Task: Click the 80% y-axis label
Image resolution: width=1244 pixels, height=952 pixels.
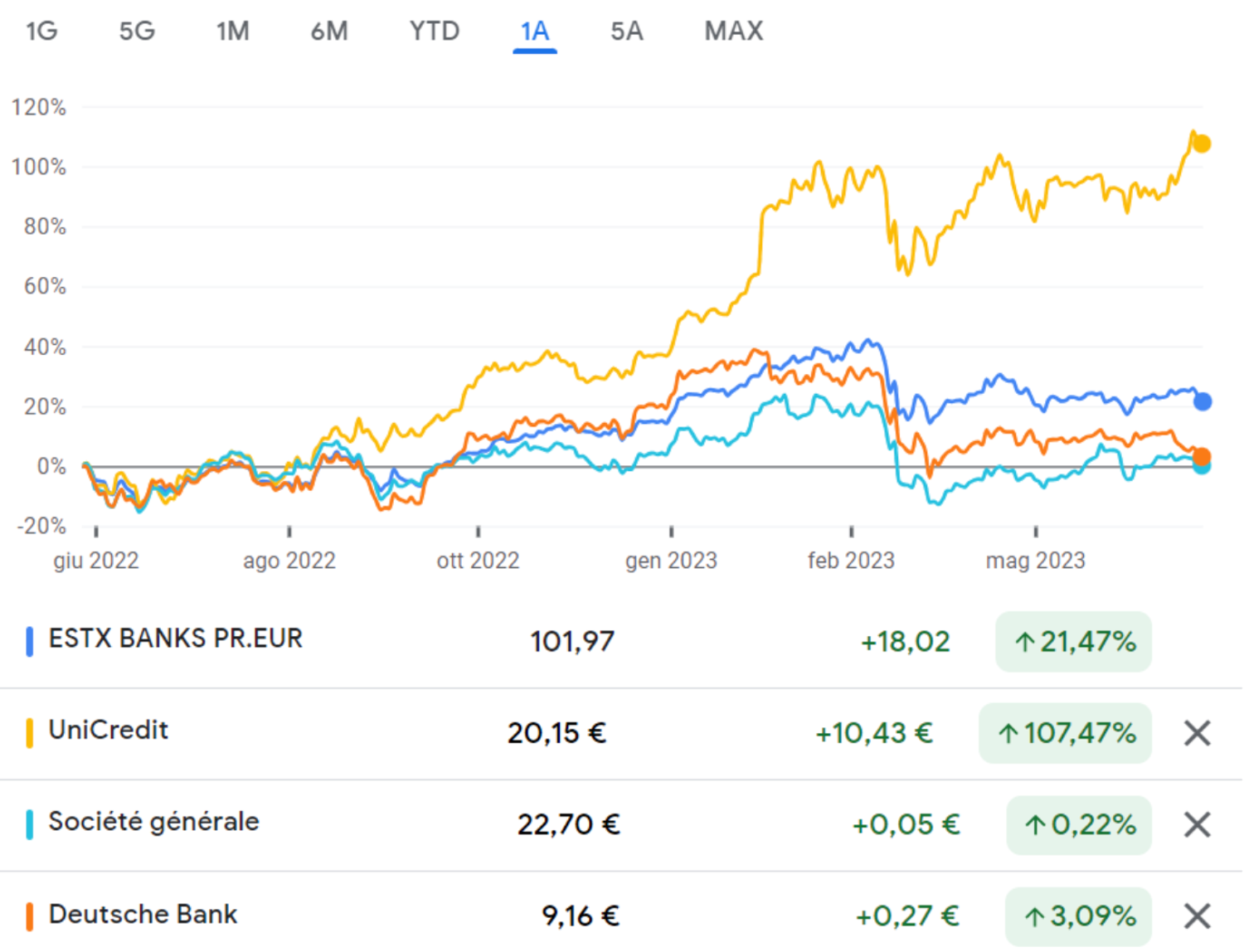Action: pos(45,226)
